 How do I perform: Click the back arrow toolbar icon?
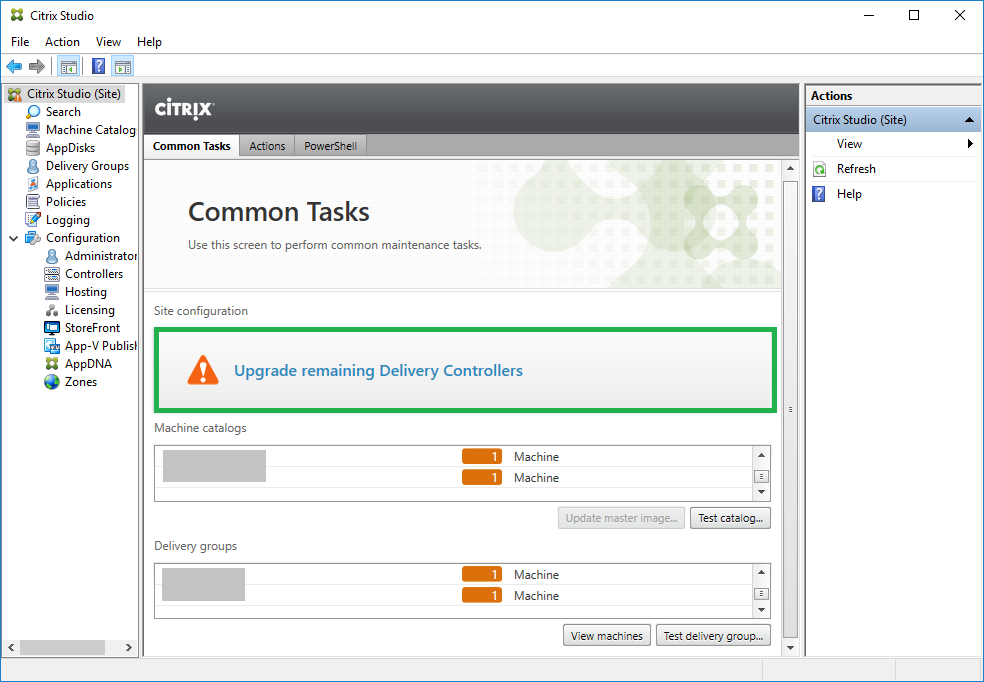click(14, 67)
